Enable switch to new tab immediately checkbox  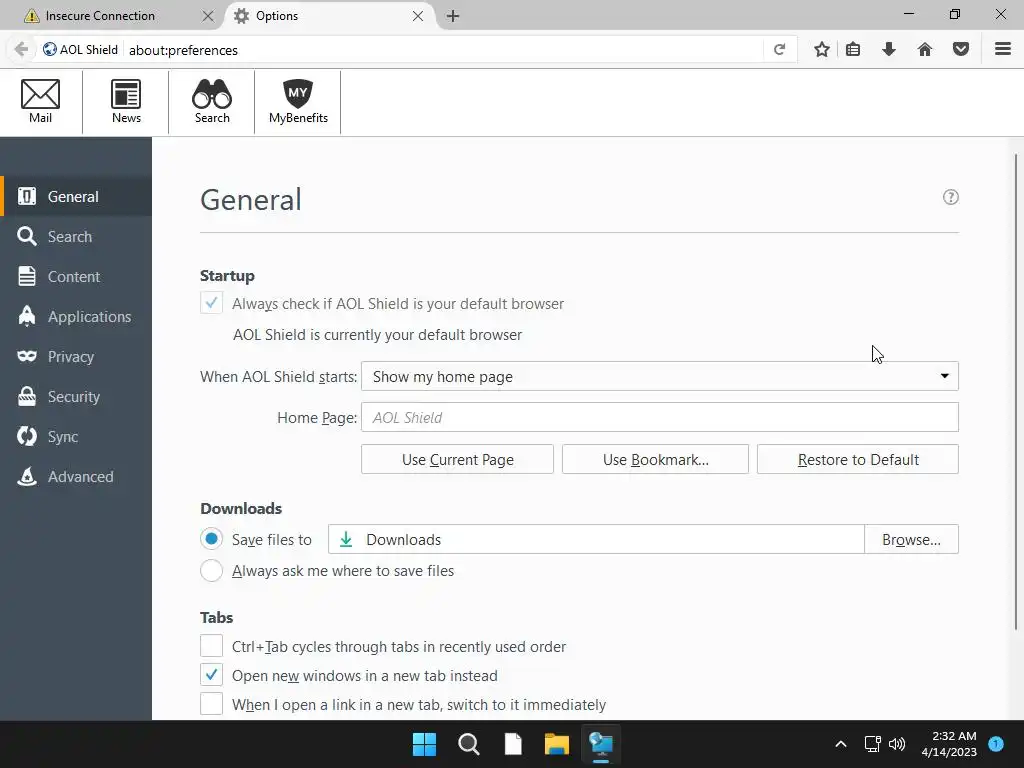click(x=211, y=704)
